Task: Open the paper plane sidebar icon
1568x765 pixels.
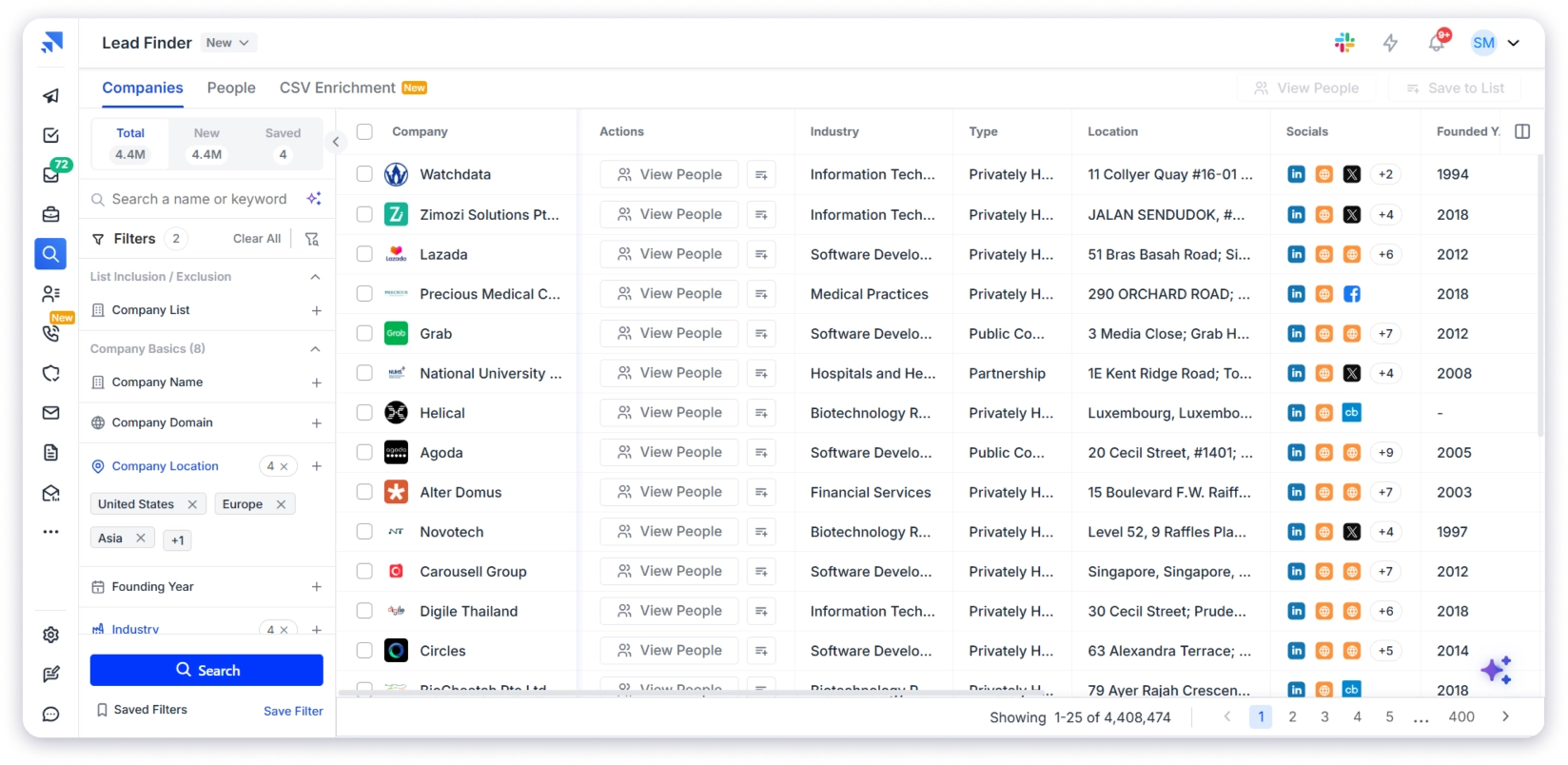Action: [x=51, y=95]
